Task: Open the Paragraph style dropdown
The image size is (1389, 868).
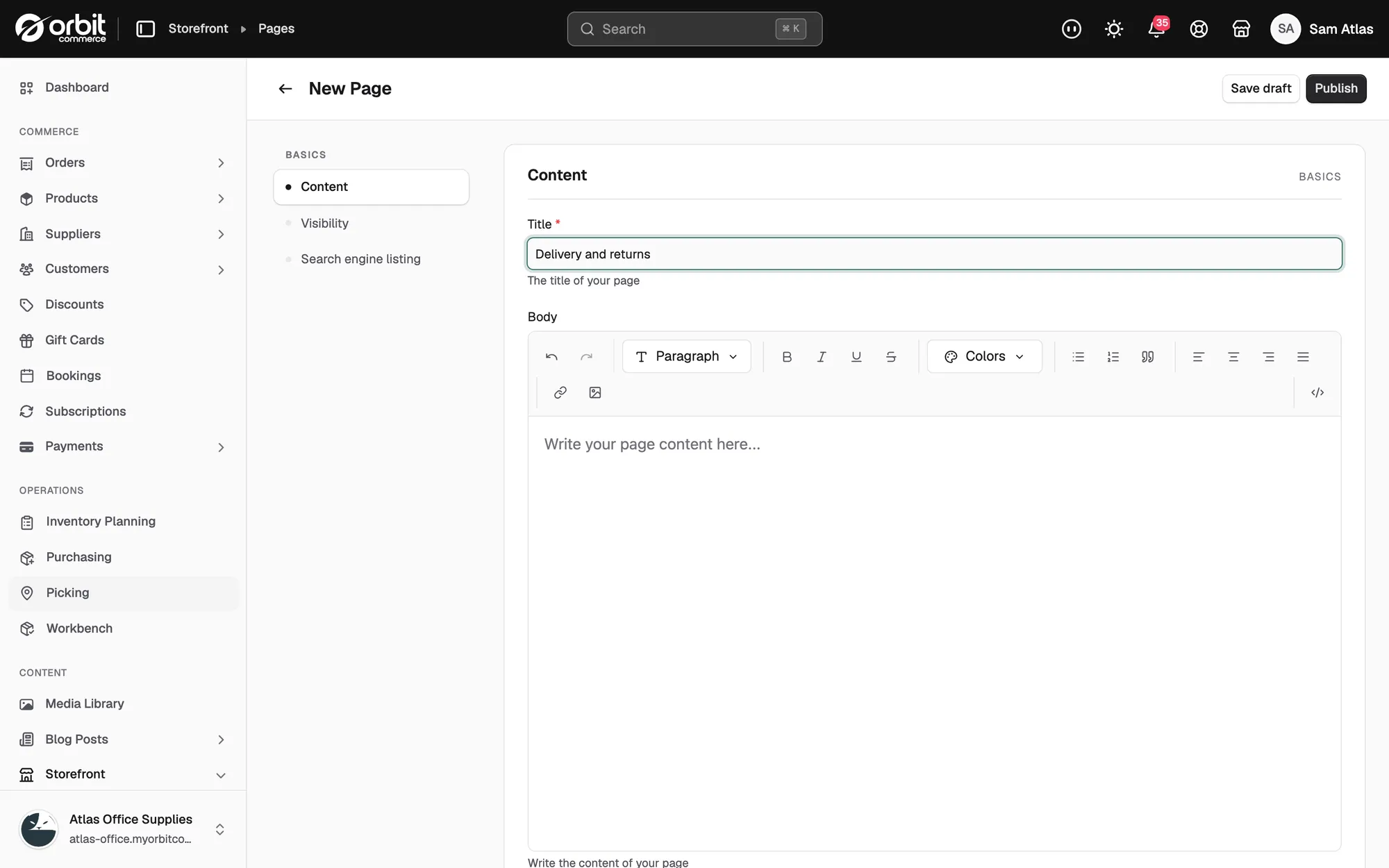Action: coord(686,356)
